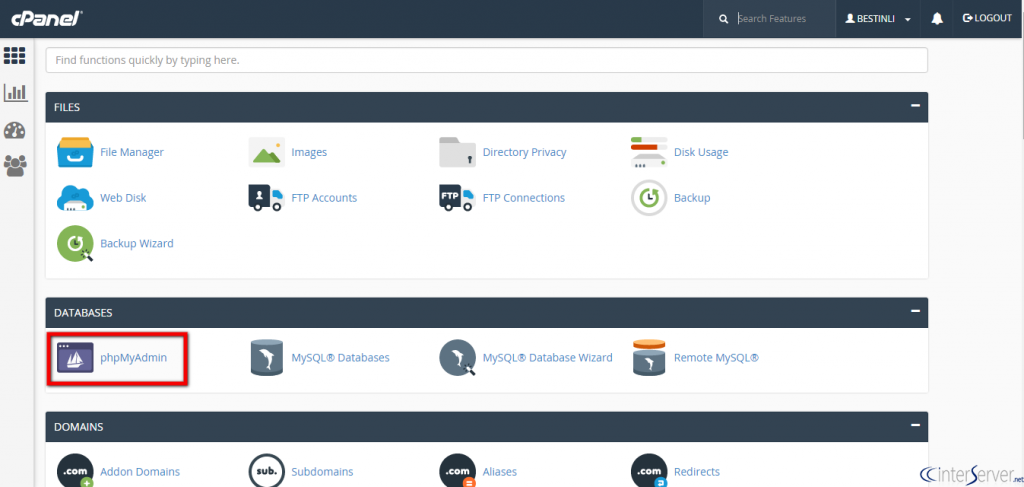Image resolution: width=1024 pixels, height=487 pixels.
Task: Open the MySQL Database Wizard icon
Action: point(457,357)
